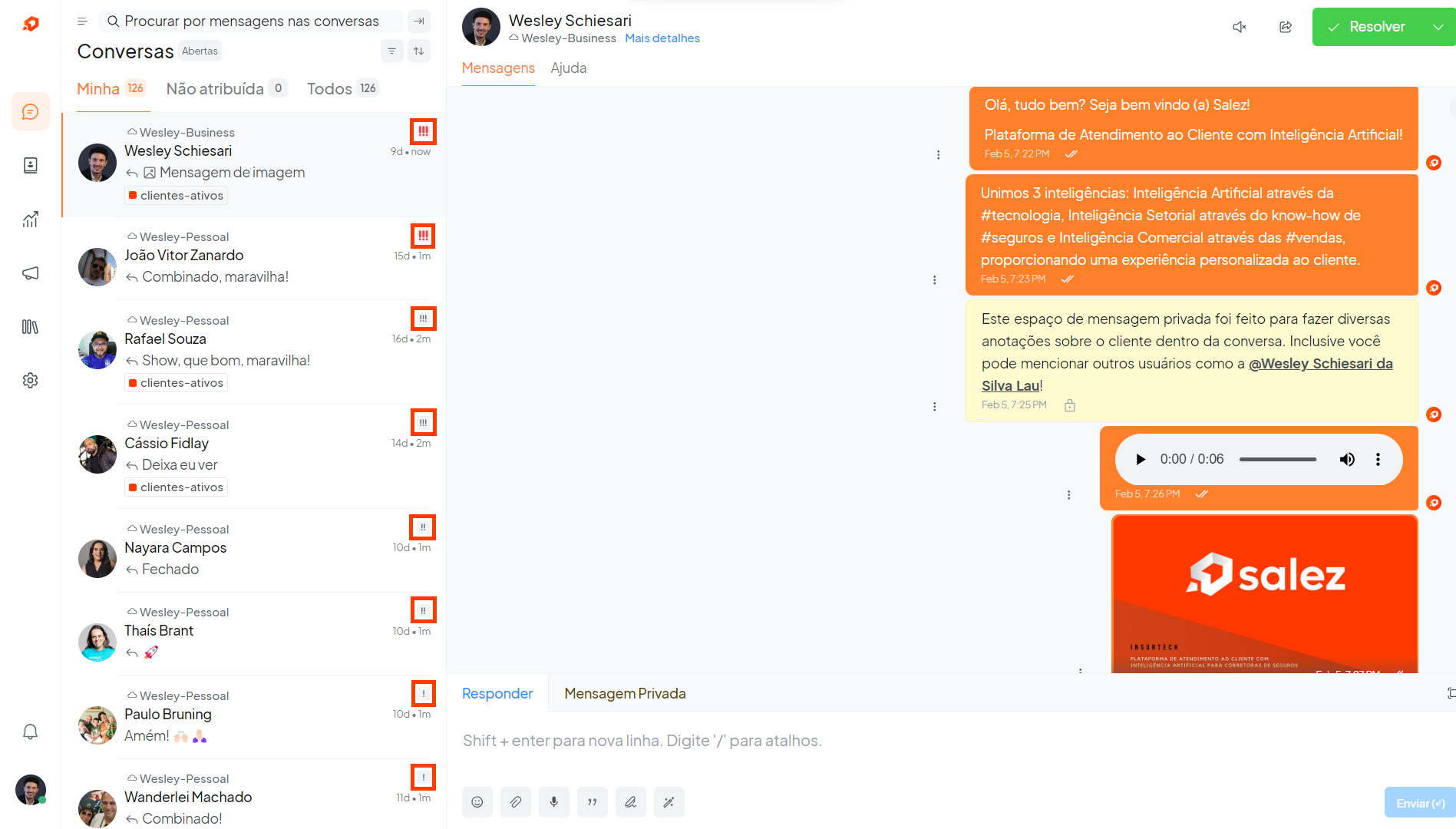Open options for the audio message
This screenshot has width=1456, height=829.
[1068, 495]
